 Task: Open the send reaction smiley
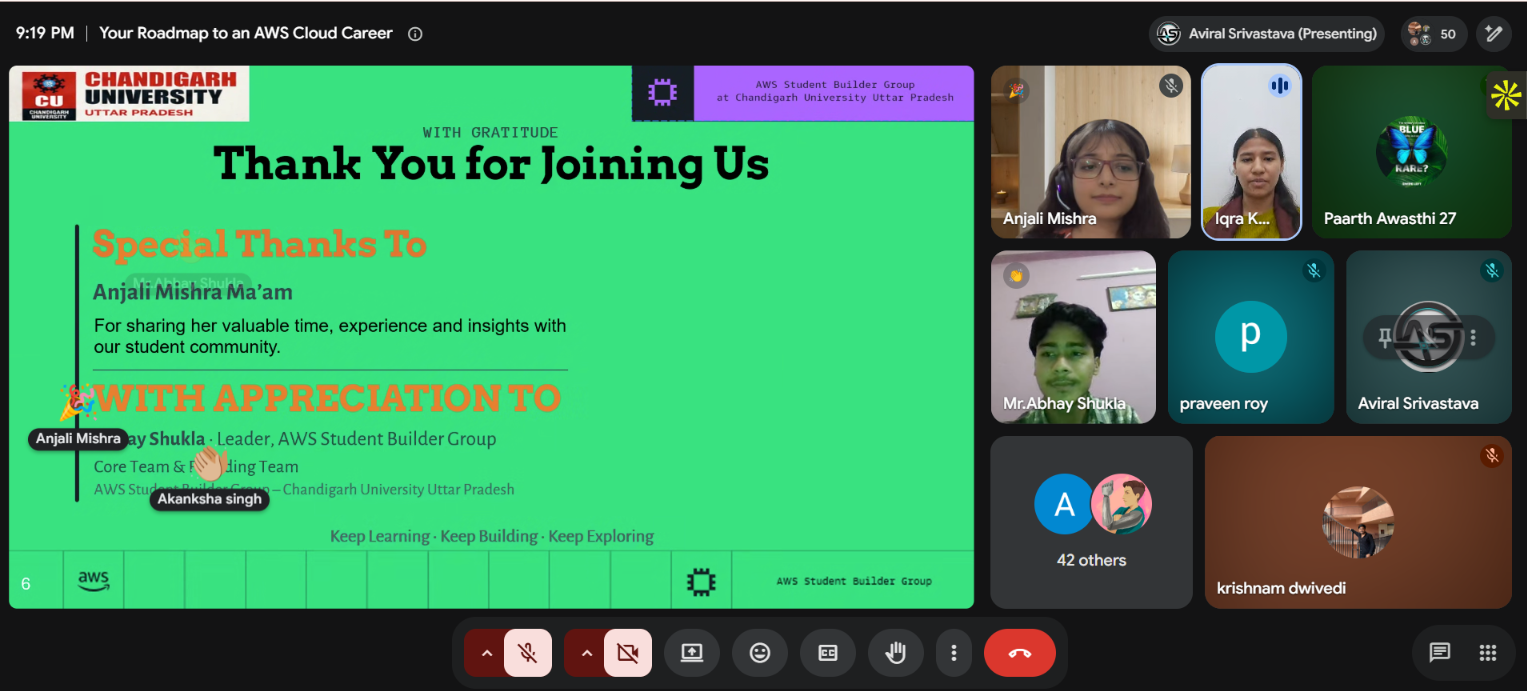point(760,653)
